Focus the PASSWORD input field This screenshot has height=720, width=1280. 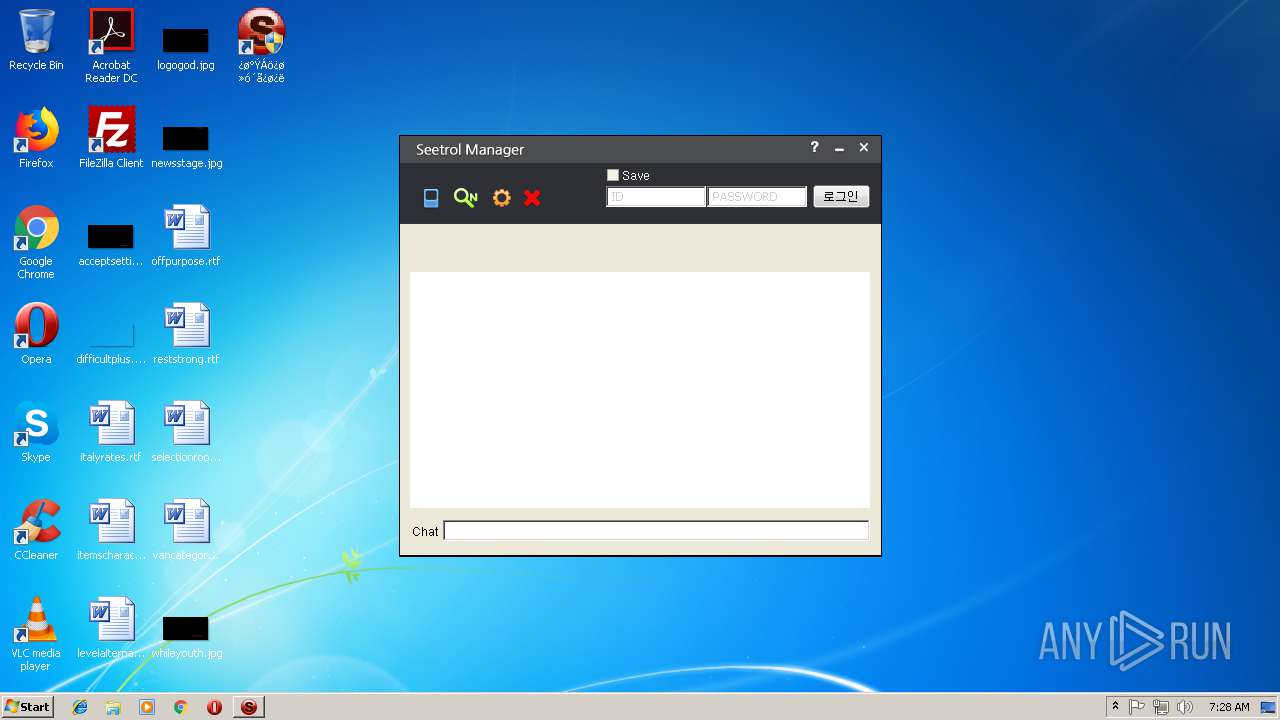point(757,197)
